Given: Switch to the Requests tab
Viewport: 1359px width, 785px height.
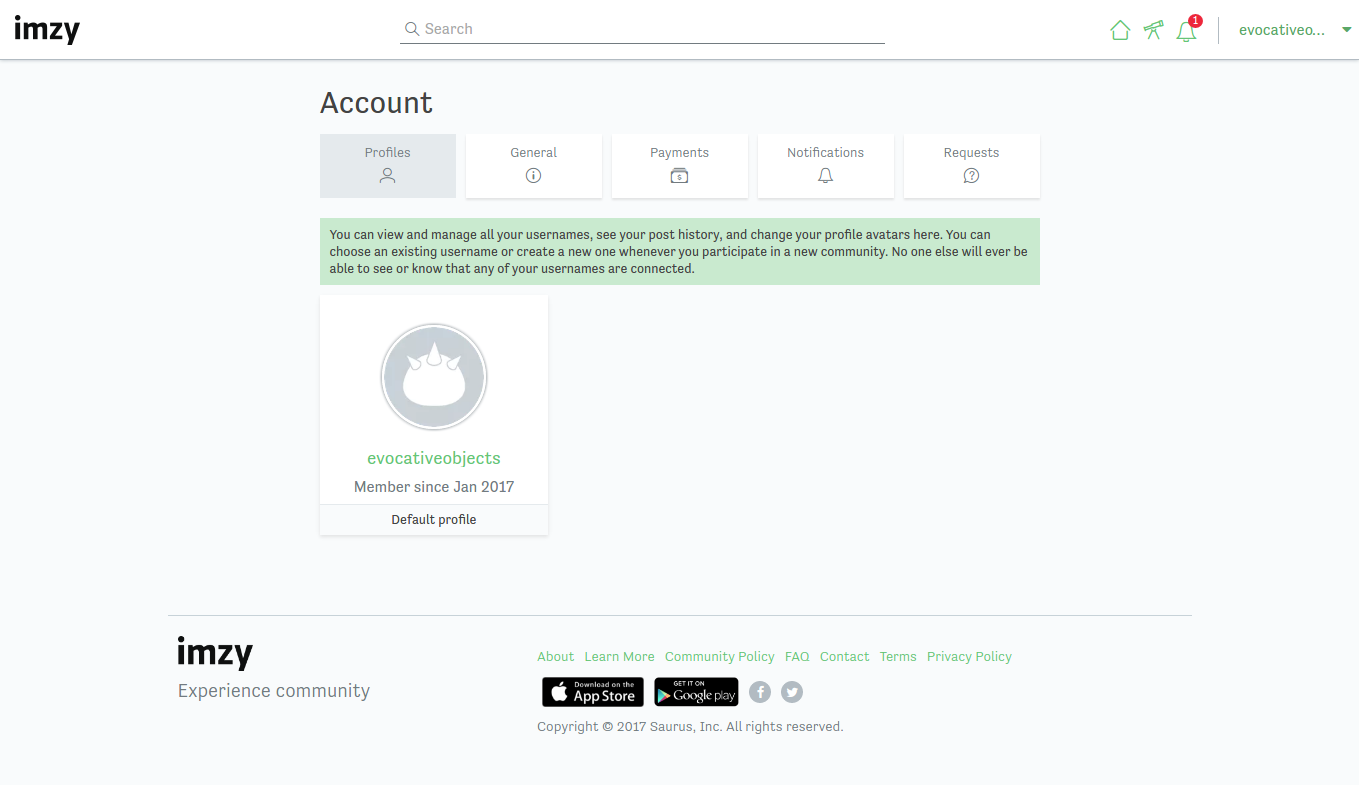Looking at the screenshot, I should tap(972, 166).
